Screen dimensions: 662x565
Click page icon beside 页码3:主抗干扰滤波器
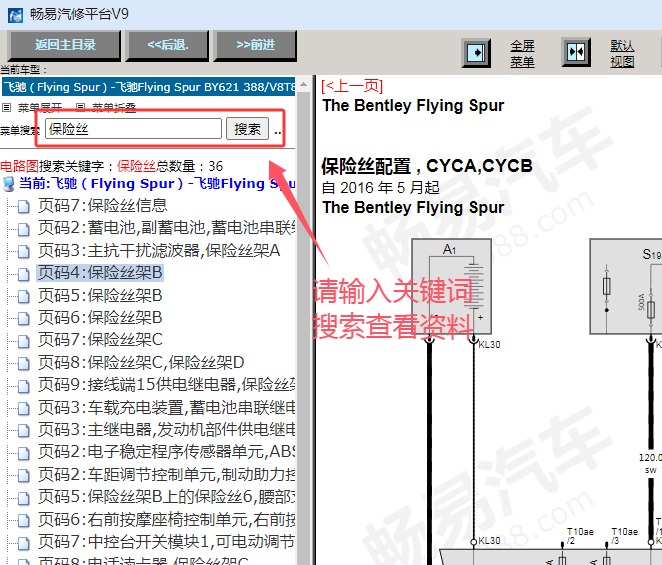tap(24, 251)
